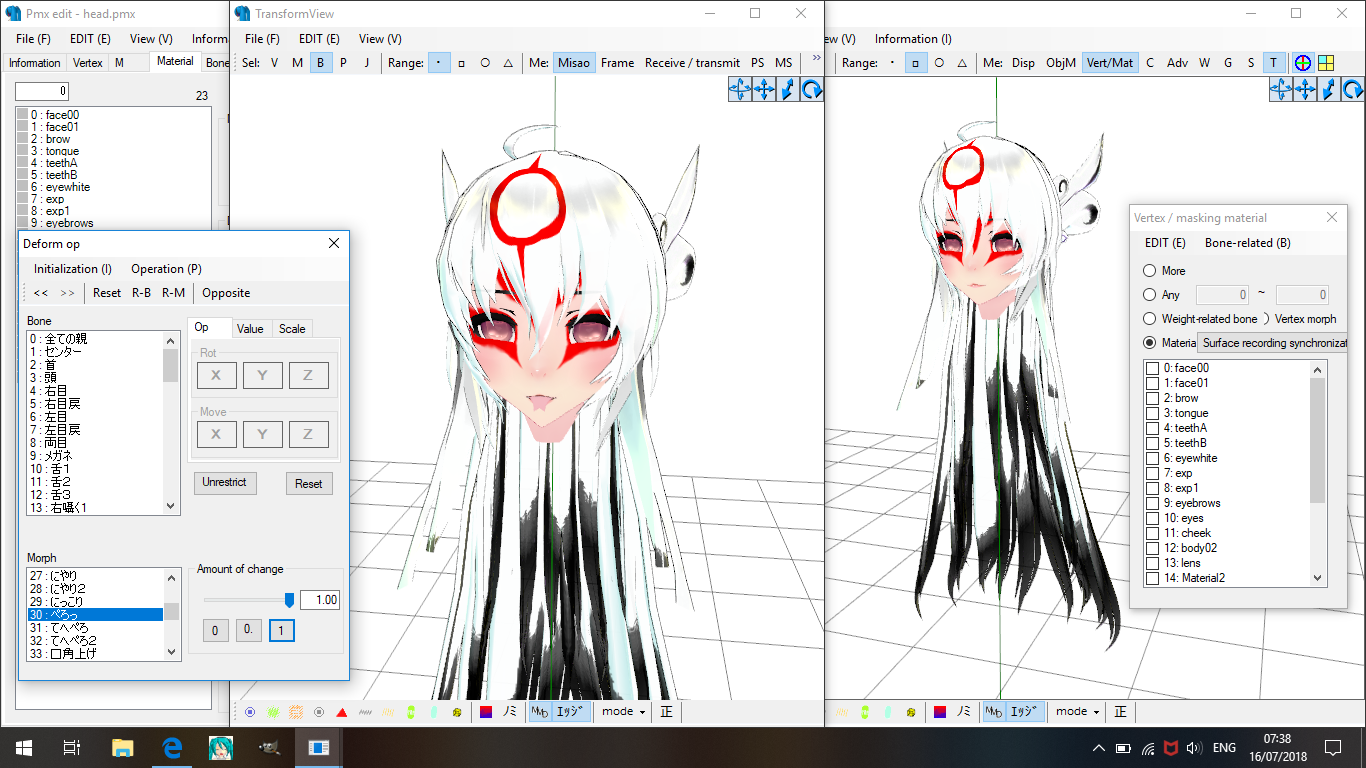Click the orbit navigation icon in right PMX view
The image size is (1366, 768).
[1281, 90]
